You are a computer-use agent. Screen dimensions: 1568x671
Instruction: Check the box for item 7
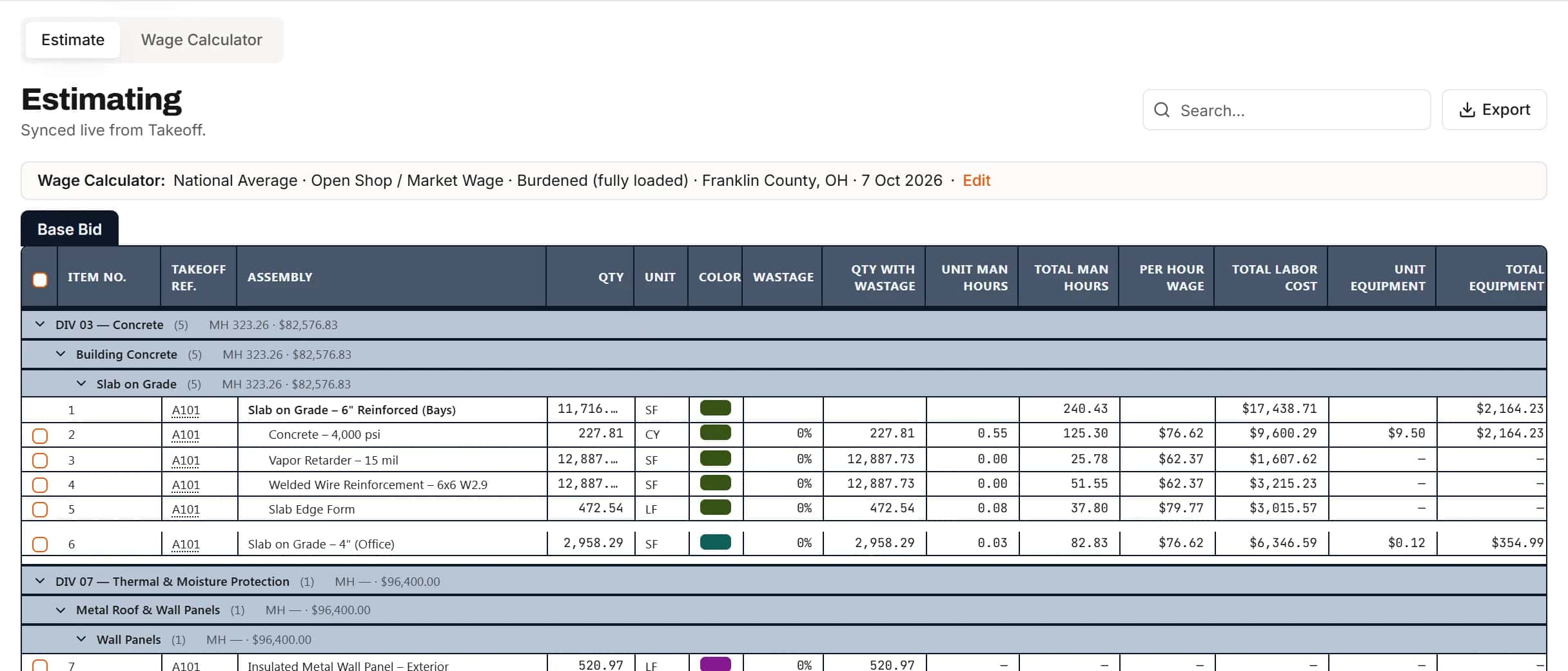pyautogui.click(x=40, y=665)
